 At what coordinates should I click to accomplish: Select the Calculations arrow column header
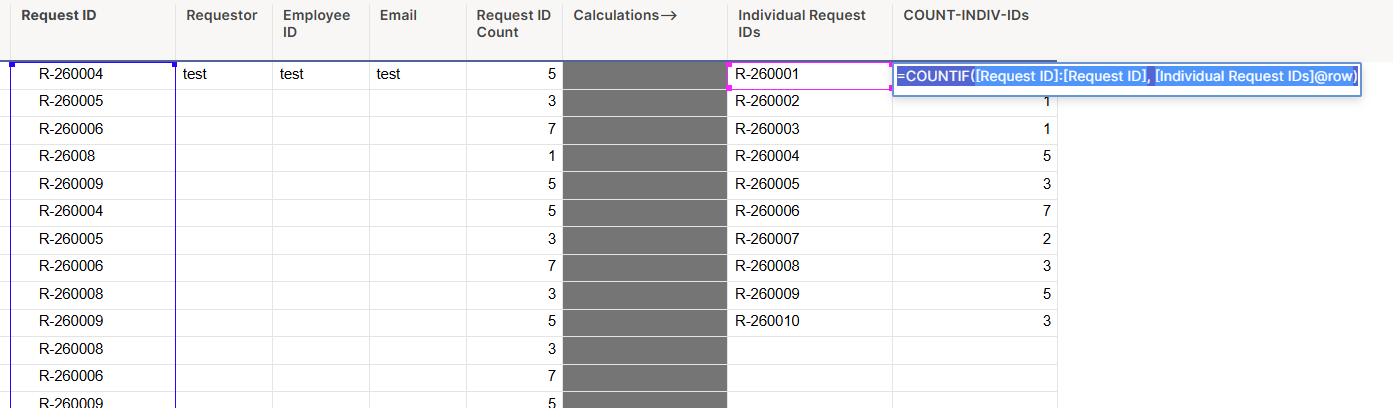[645, 31]
